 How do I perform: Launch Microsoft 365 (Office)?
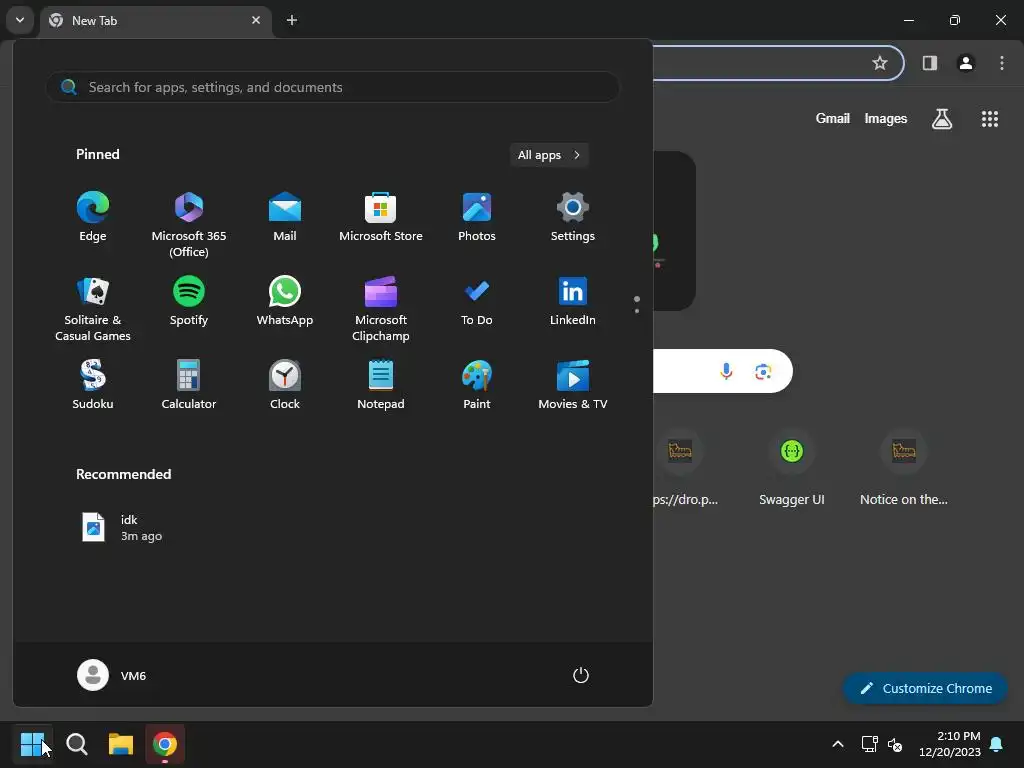click(189, 225)
